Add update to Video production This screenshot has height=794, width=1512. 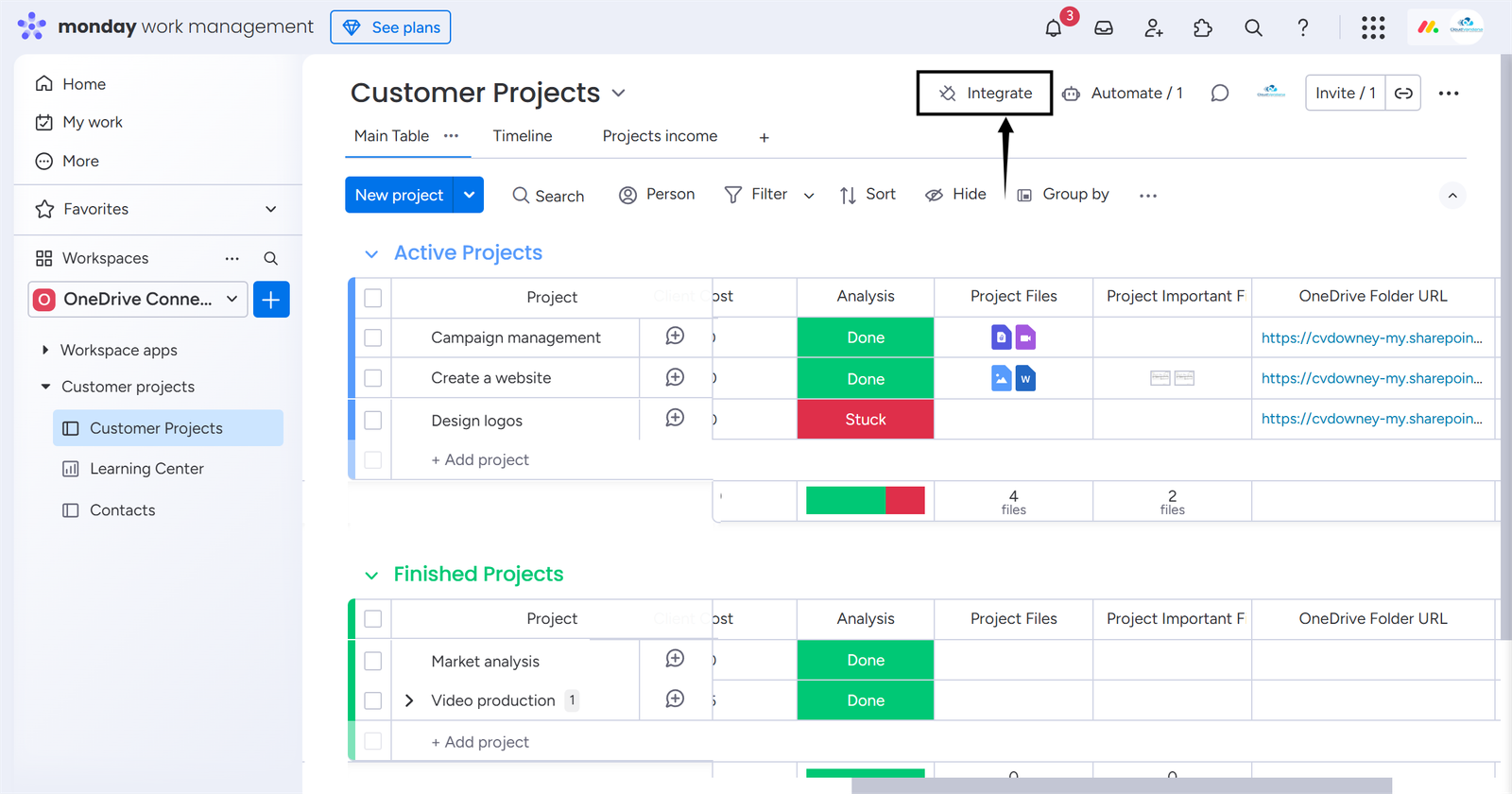675,699
